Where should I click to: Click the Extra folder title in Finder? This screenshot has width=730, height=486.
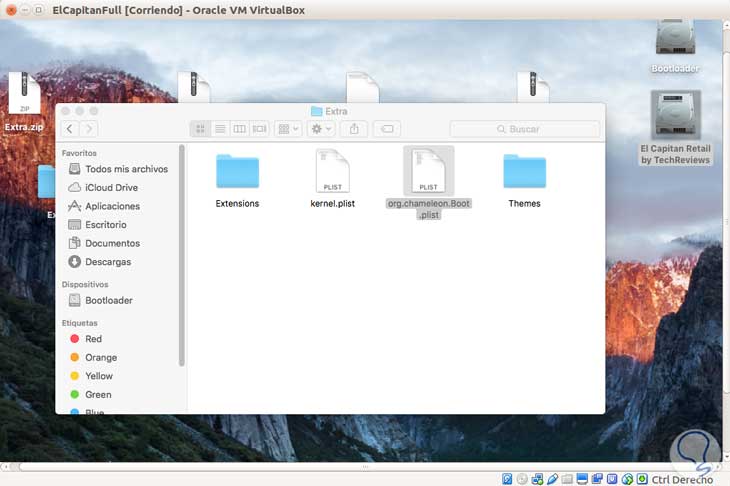pos(330,111)
